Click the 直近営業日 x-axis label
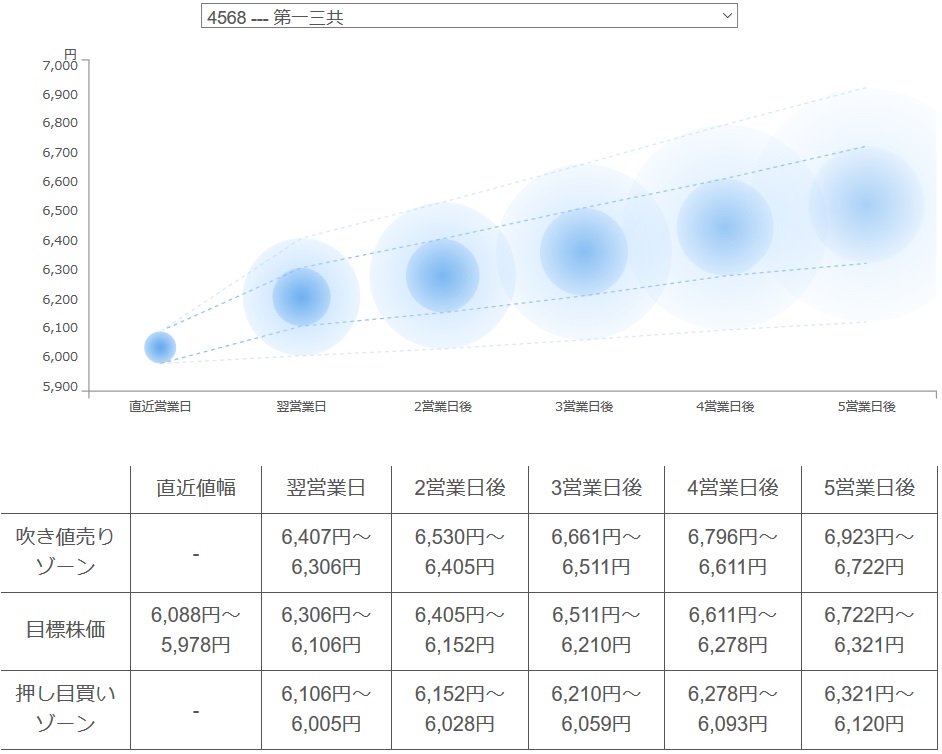The width and height of the screenshot is (942, 754). [x=160, y=407]
